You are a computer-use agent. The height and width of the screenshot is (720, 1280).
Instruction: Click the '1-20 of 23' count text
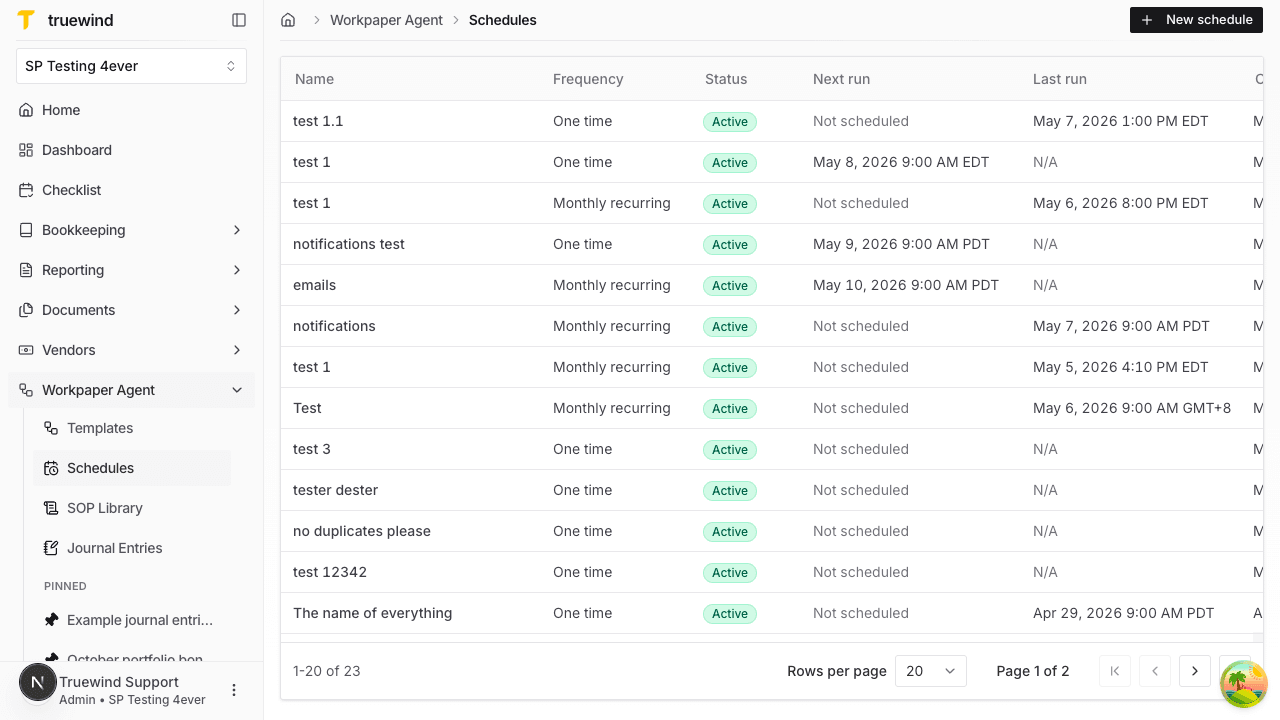(327, 671)
